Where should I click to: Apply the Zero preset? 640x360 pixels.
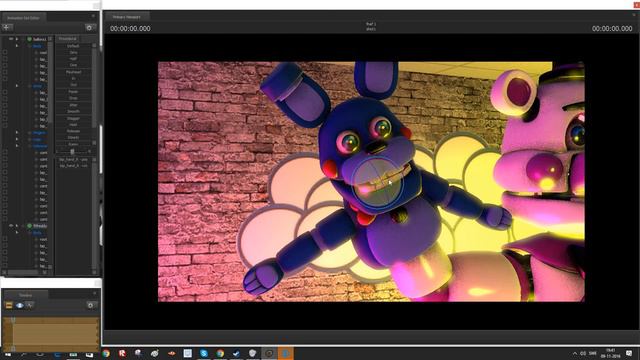[73, 53]
